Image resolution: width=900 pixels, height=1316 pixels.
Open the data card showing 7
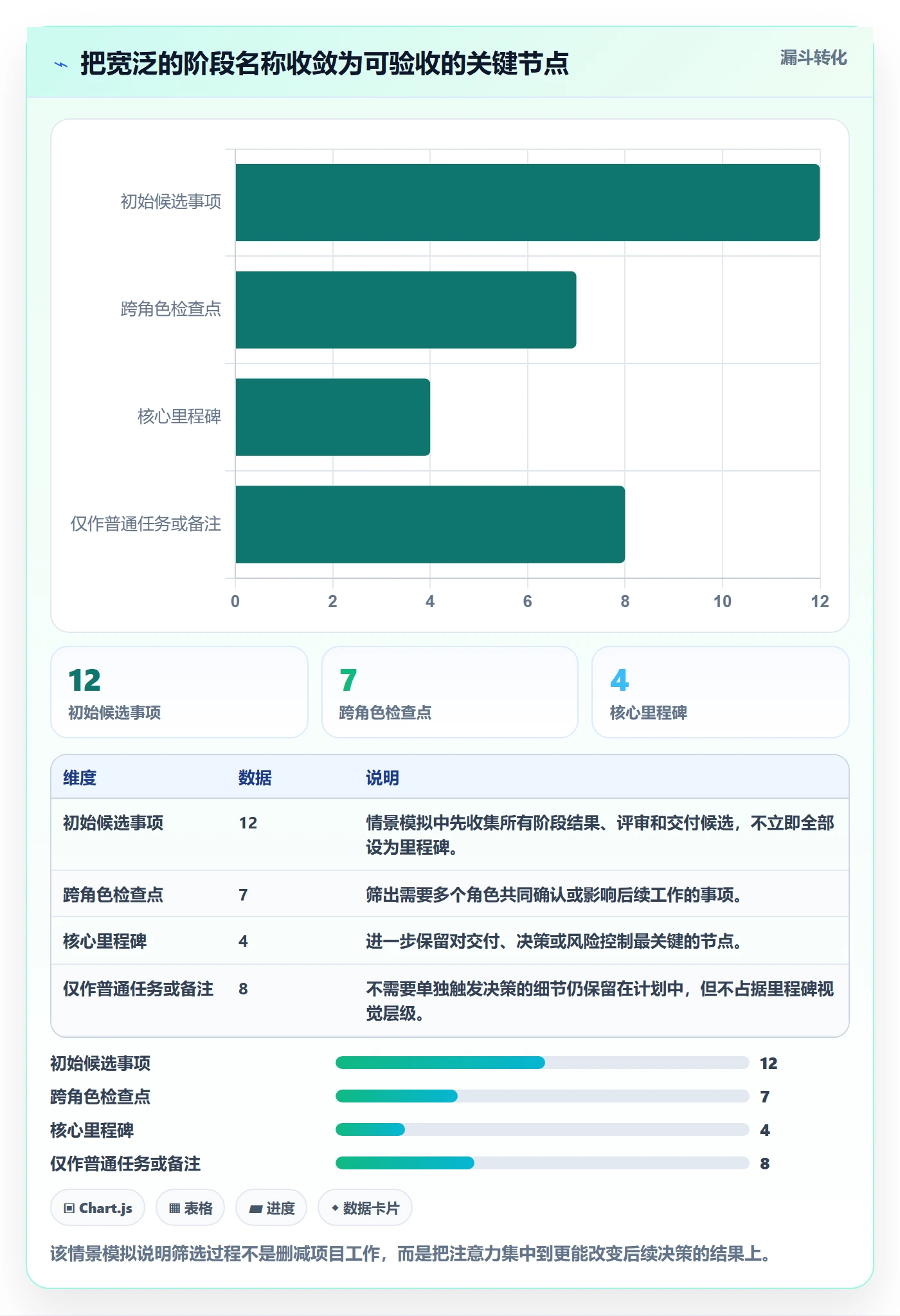[450, 692]
